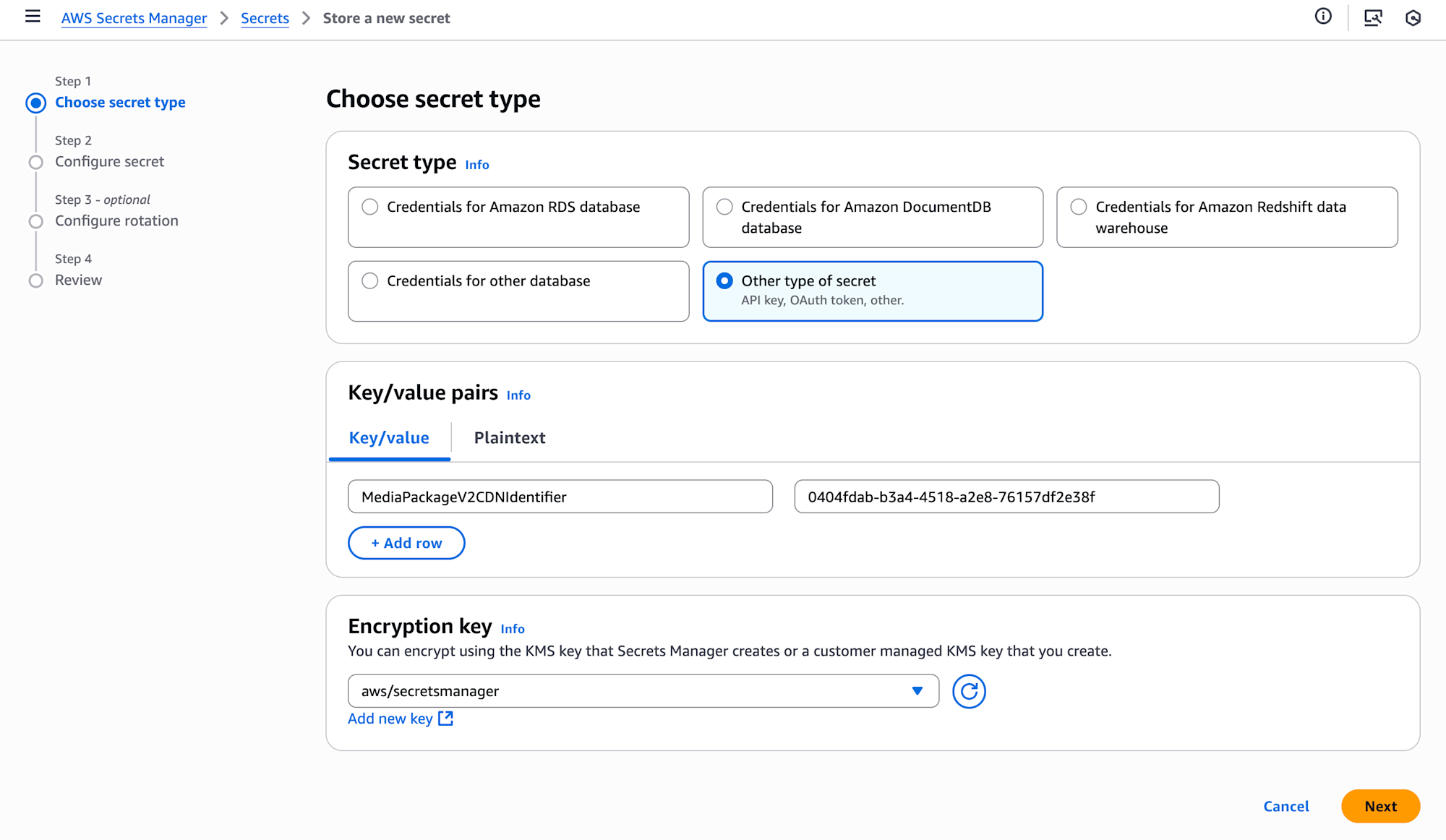
Task: Refresh the encryption key list
Action: pos(969,691)
